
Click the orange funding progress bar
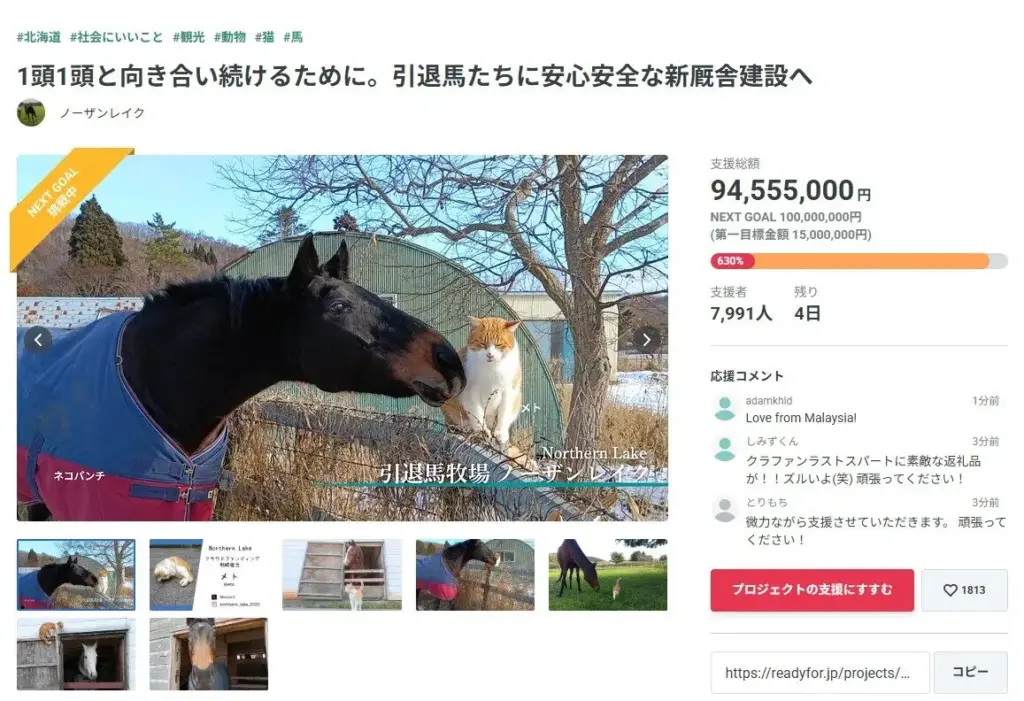(x=859, y=261)
